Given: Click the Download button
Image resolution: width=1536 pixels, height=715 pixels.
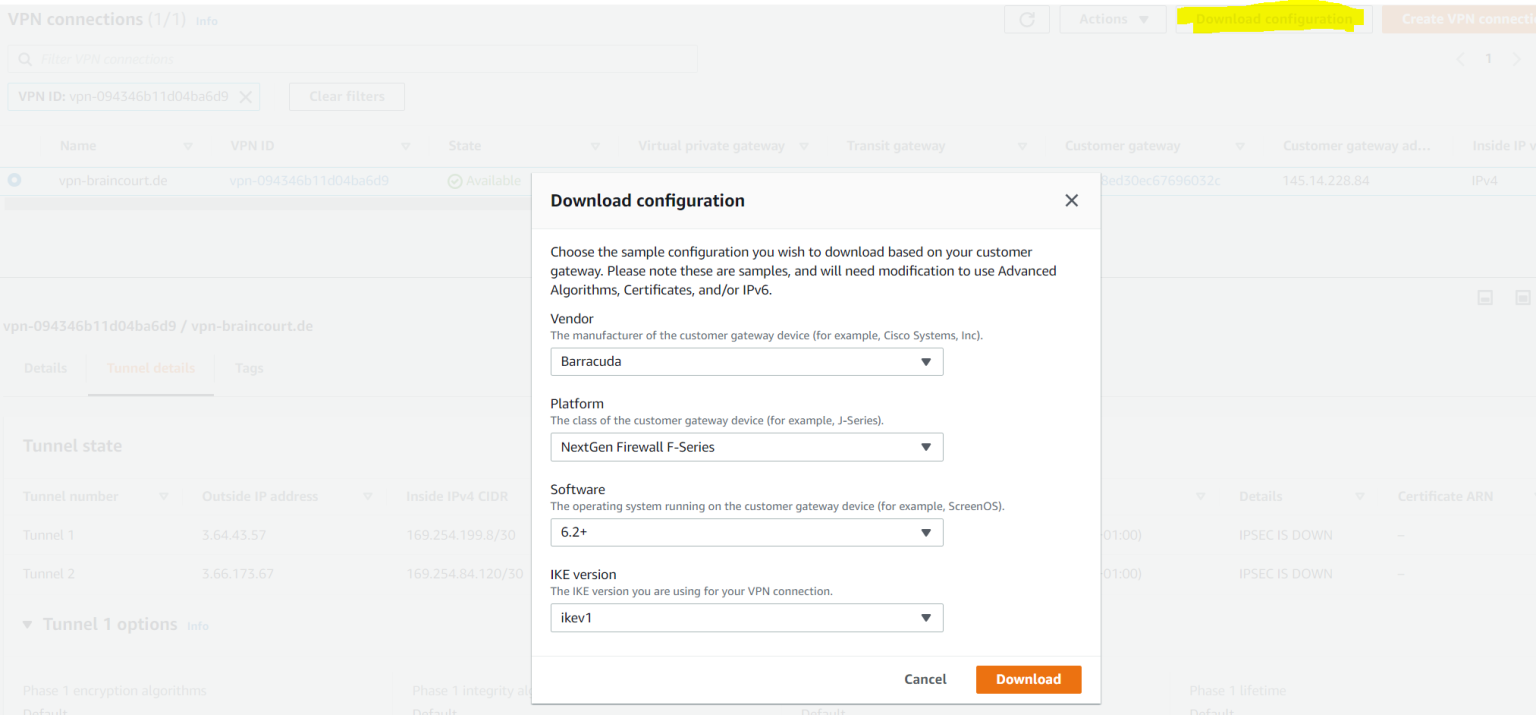Looking at the screenshot, I should [1028, 679].
